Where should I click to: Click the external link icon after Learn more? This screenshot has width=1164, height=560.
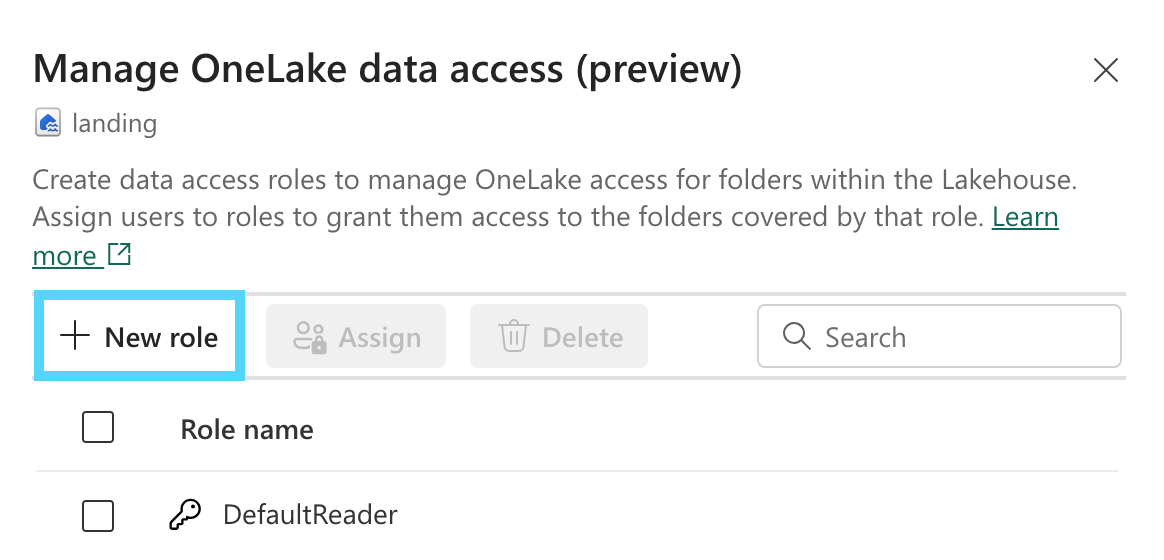tap(119, 255)
